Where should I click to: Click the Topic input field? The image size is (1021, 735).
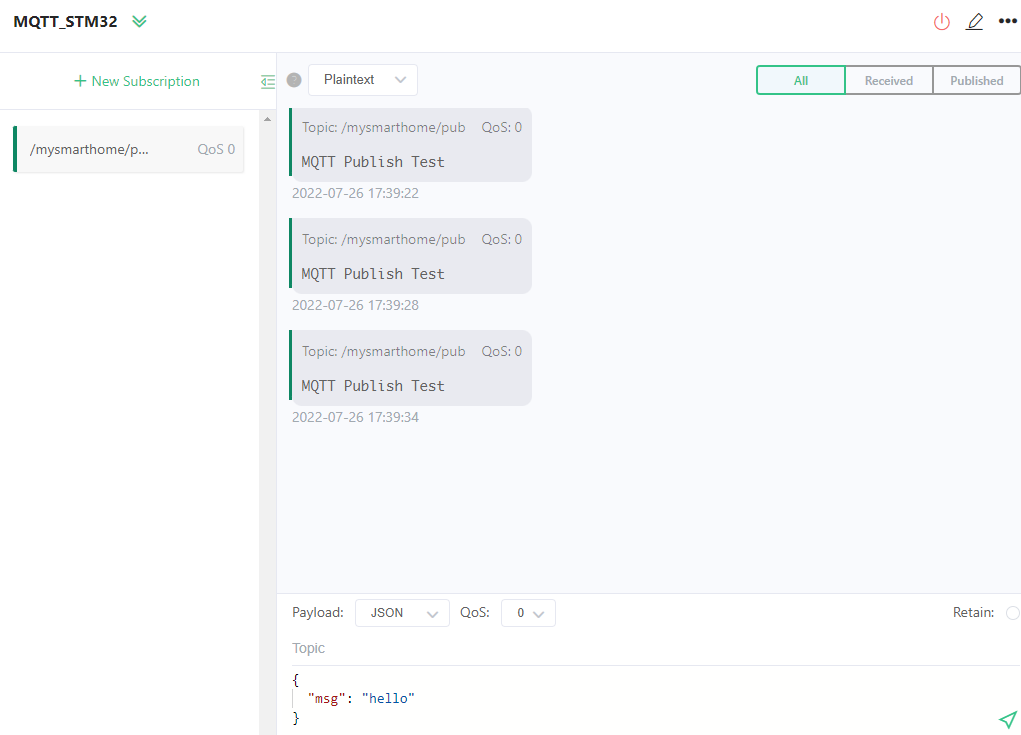650,648
